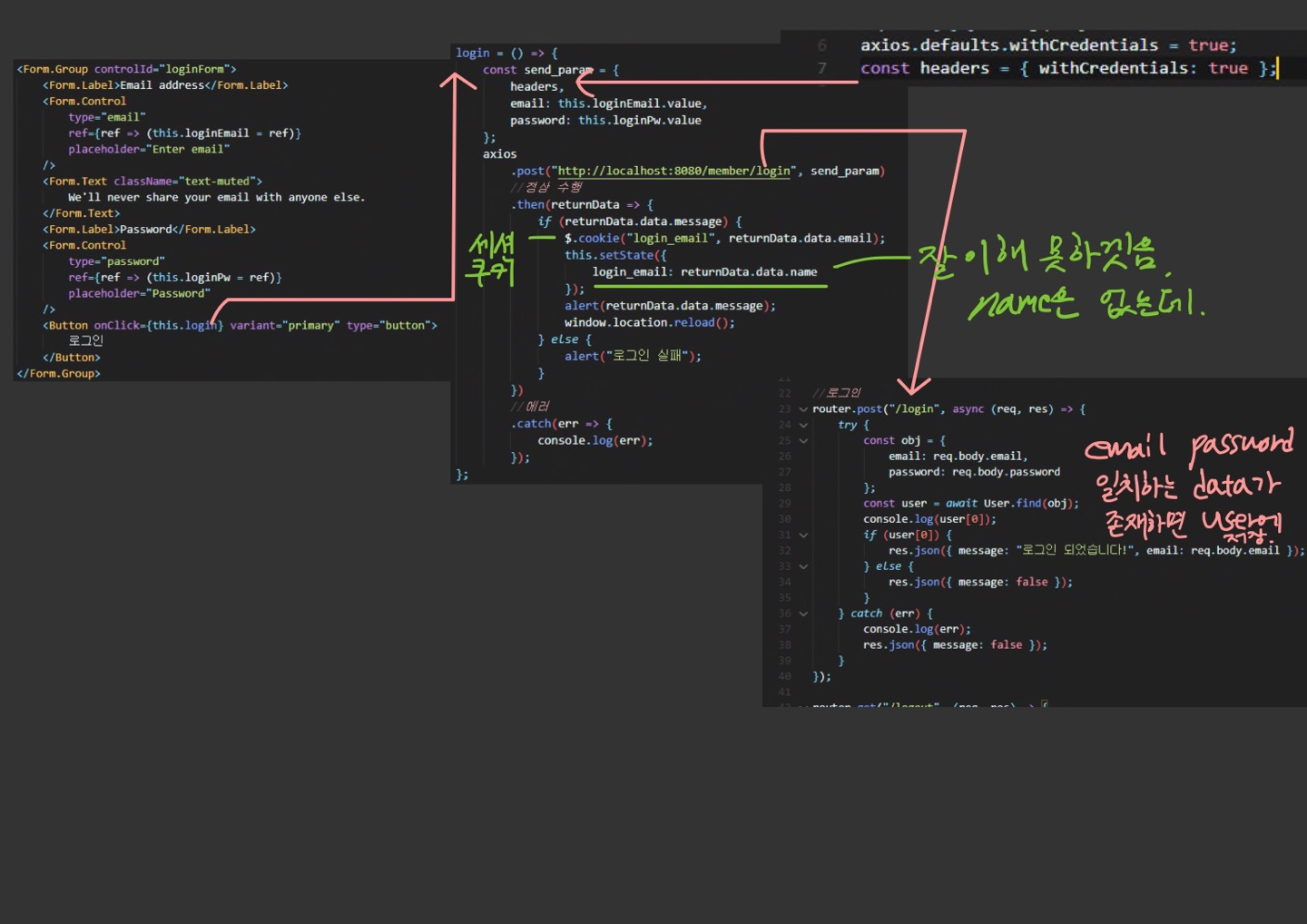1307x924 pixels.
Task: Click the window.location.reload() line
Action: [x=650, y=322]
